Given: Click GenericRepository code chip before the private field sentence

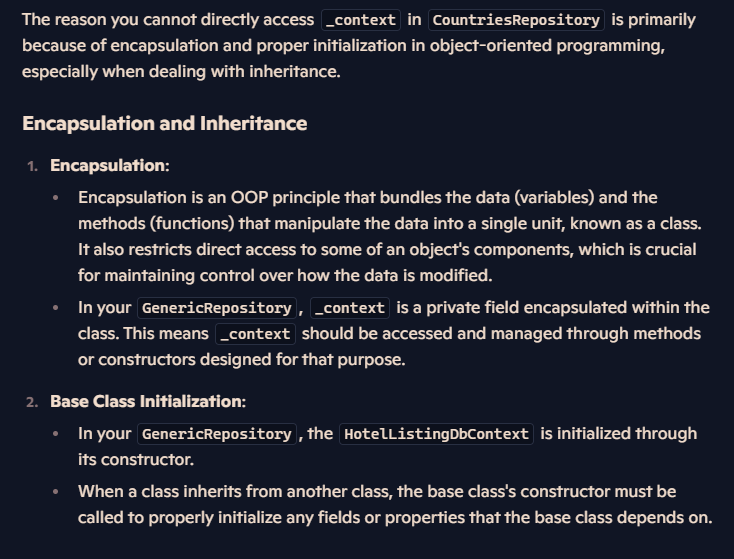Looking at the screenshot, I should tap(217, 308).
